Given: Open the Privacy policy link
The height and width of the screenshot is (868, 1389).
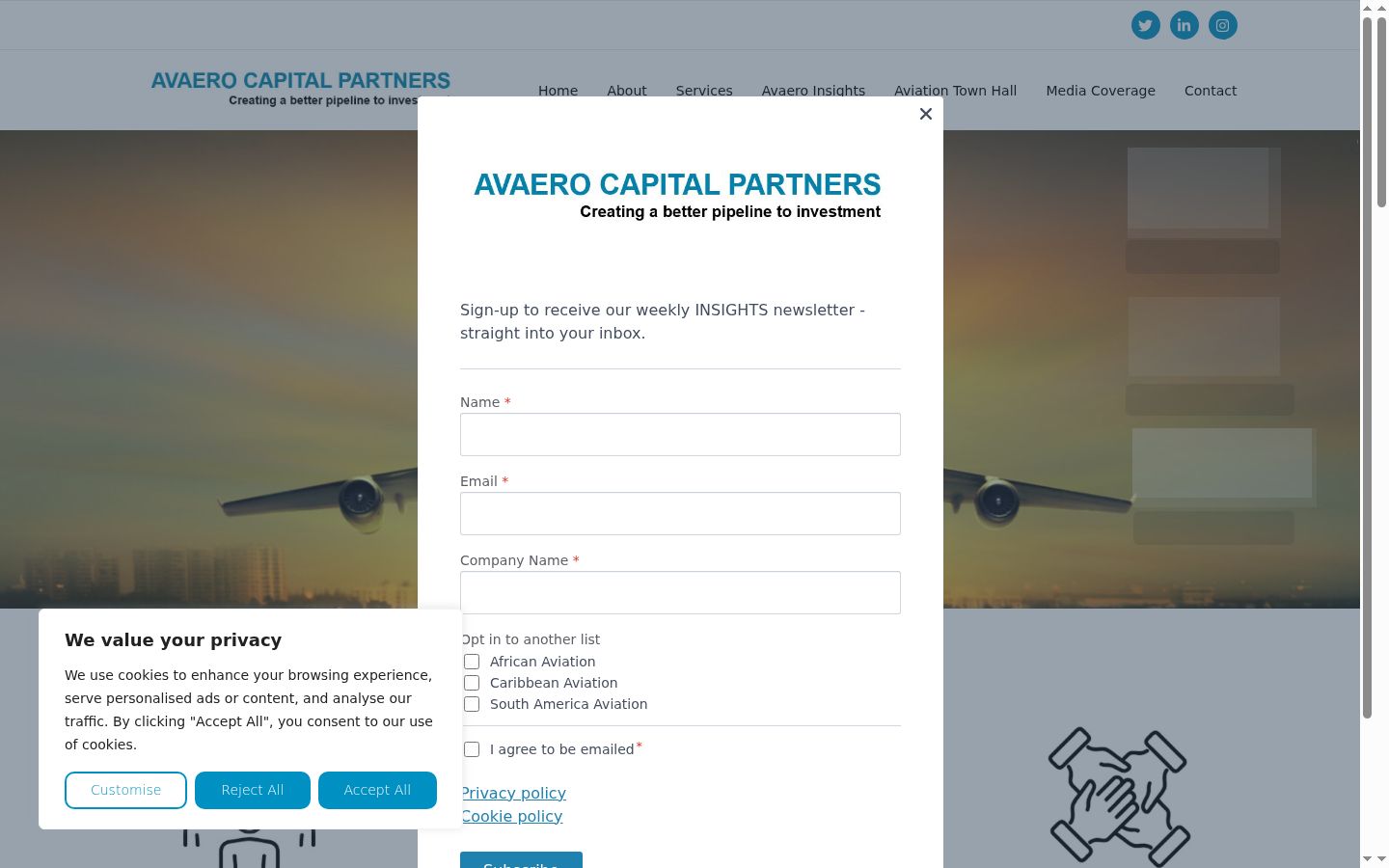Looking at the screenshot, I should pos(513,793).
